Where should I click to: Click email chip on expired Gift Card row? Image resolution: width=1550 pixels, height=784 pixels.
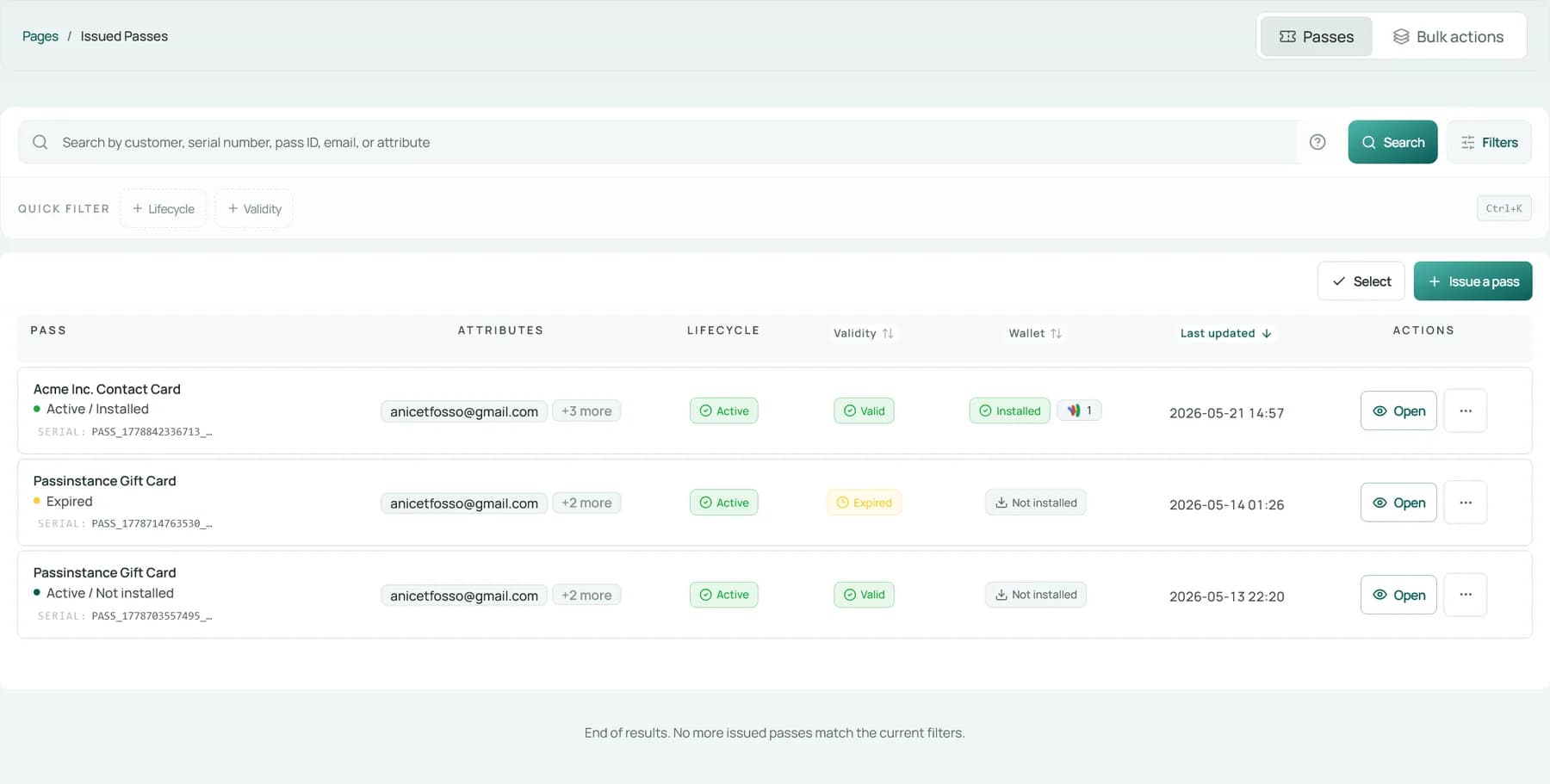click(464, 503)
